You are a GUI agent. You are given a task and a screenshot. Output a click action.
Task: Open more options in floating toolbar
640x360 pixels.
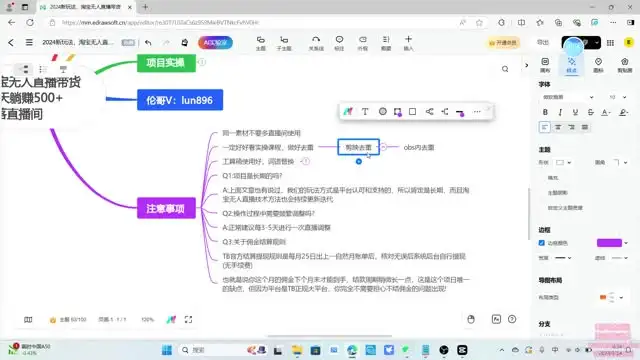(477, 111)
